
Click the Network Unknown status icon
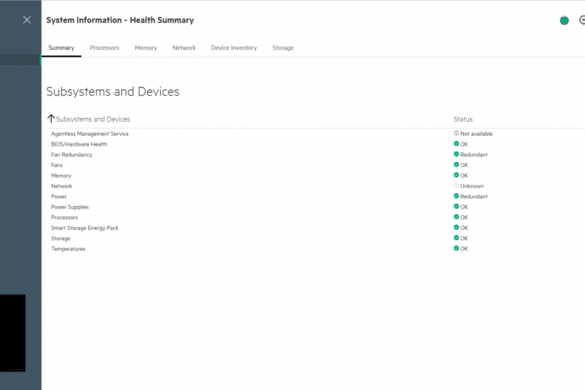pos(456,185)
